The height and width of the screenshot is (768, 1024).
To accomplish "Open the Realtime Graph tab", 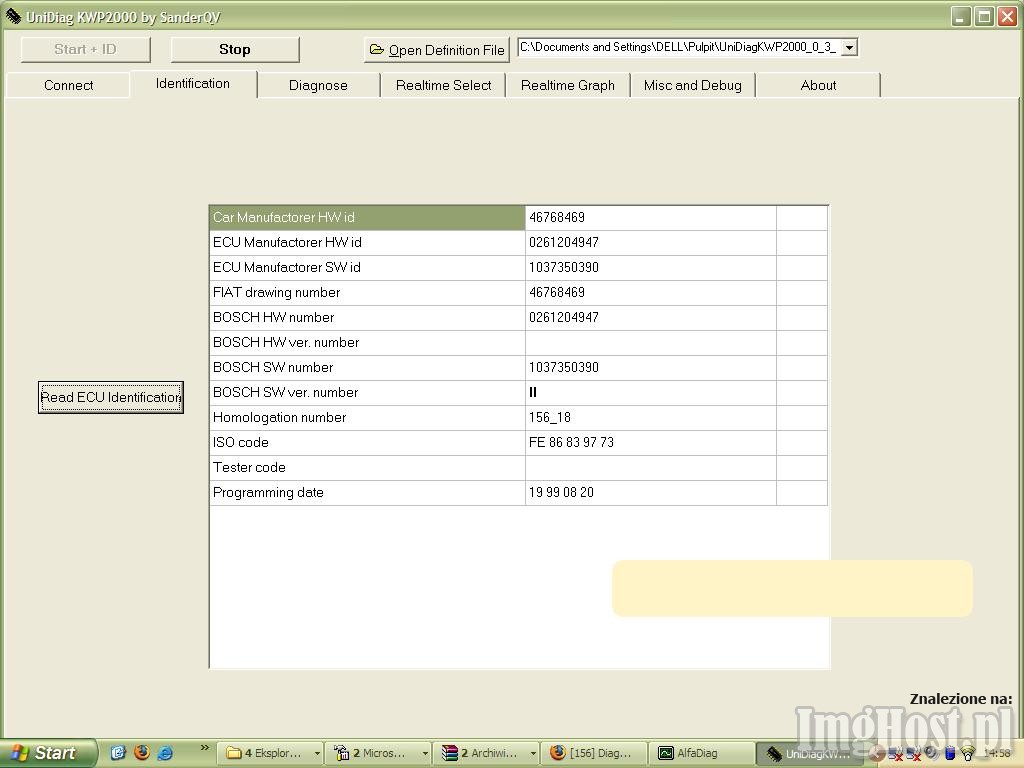I will click(568, 85).
